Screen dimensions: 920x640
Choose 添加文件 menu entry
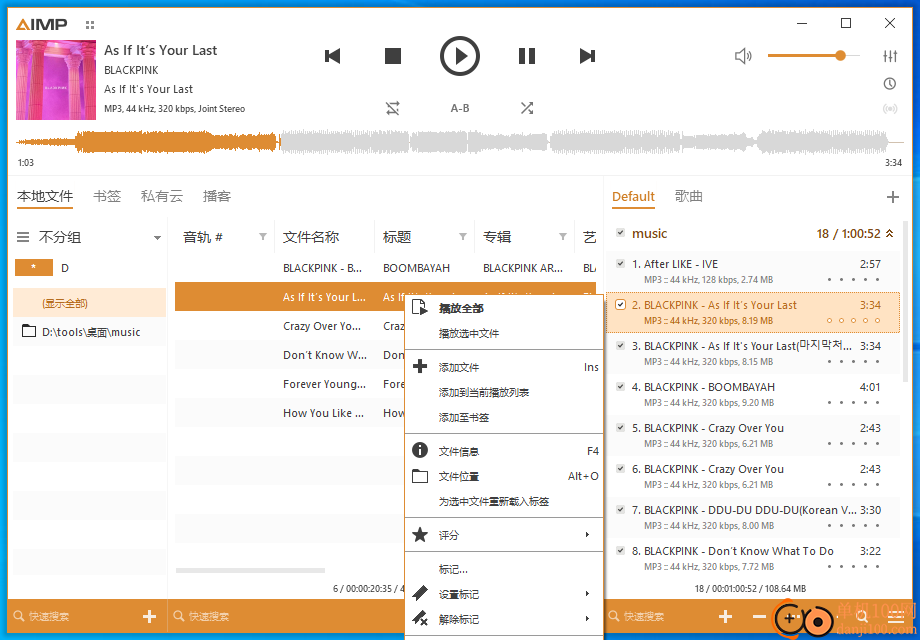pyautogui.click(x=504, y=367)
